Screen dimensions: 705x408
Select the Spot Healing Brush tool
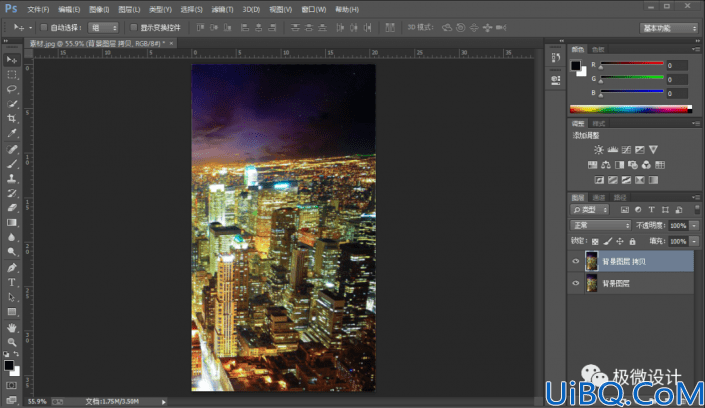tap(12, 149)
